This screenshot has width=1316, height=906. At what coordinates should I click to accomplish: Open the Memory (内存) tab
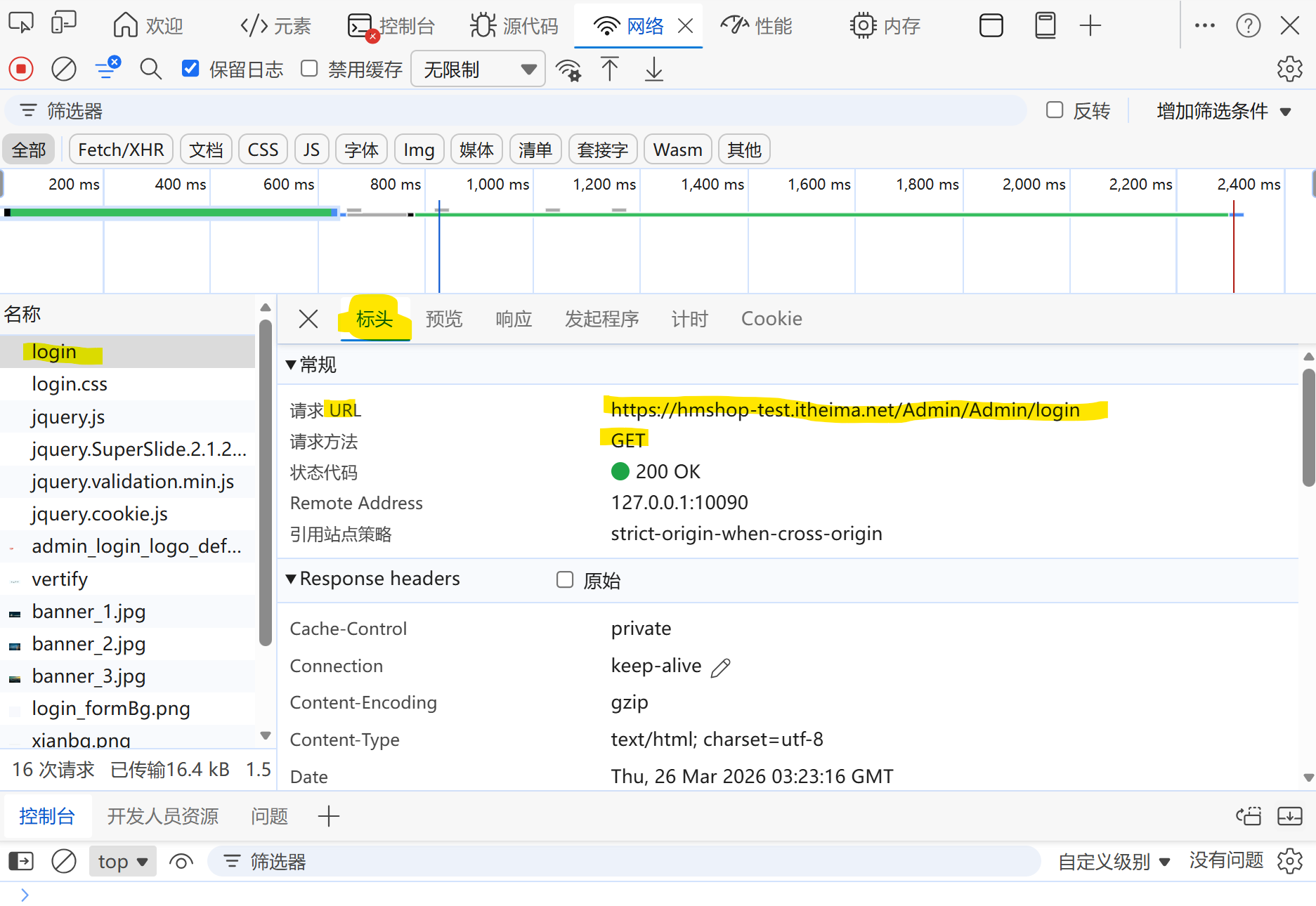pyautogui.click(x=885, y=26)
